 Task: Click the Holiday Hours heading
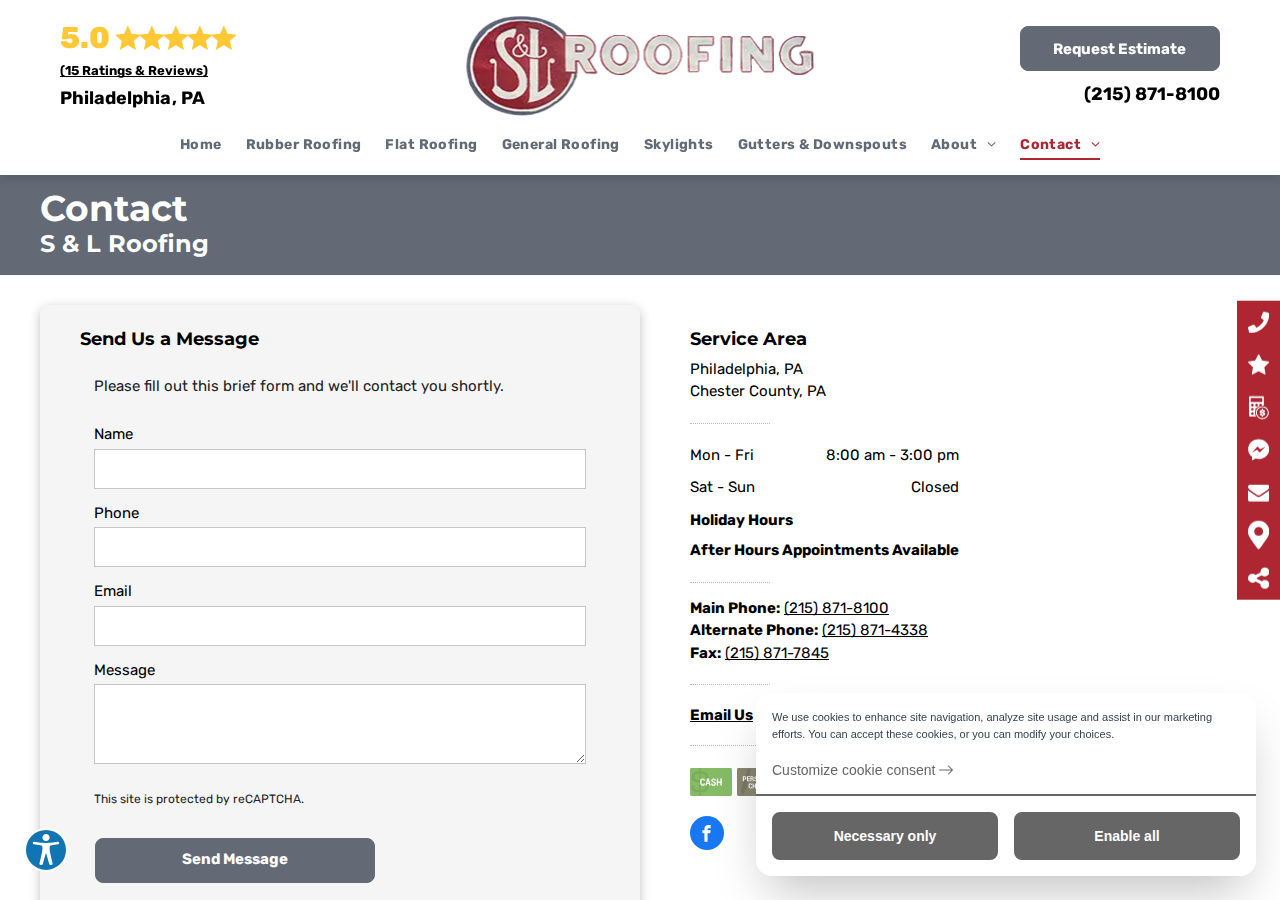tap(741, 520)
